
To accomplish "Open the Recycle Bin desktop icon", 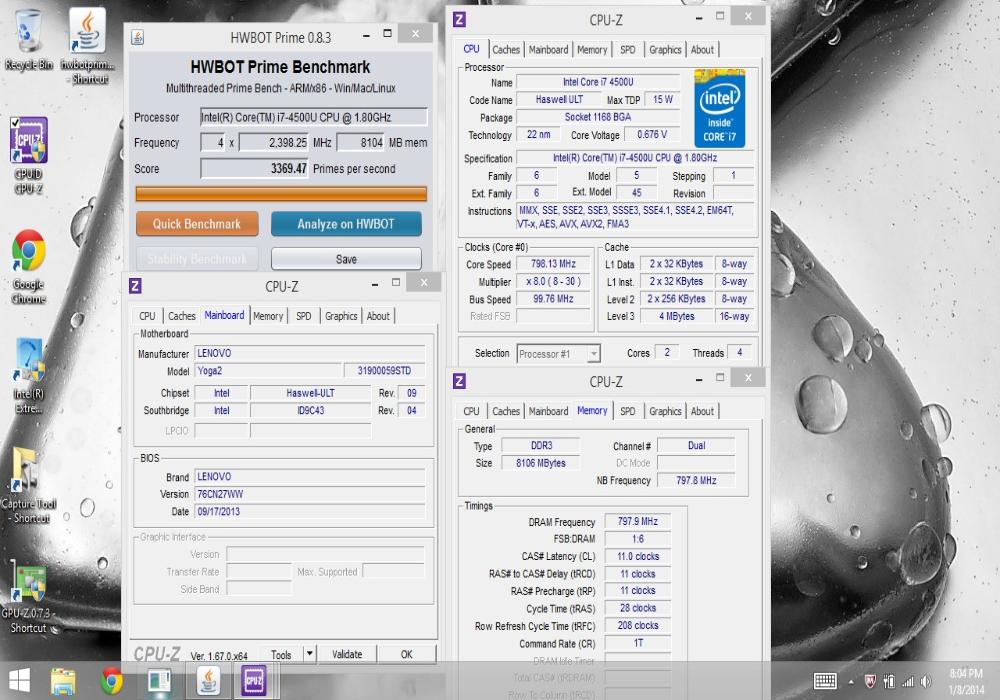I will point(28,38).
